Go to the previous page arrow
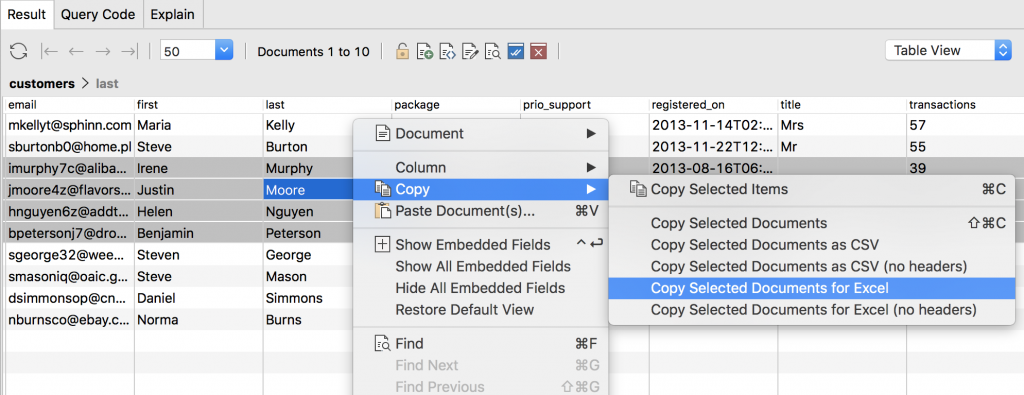 [x=76, y=51]
